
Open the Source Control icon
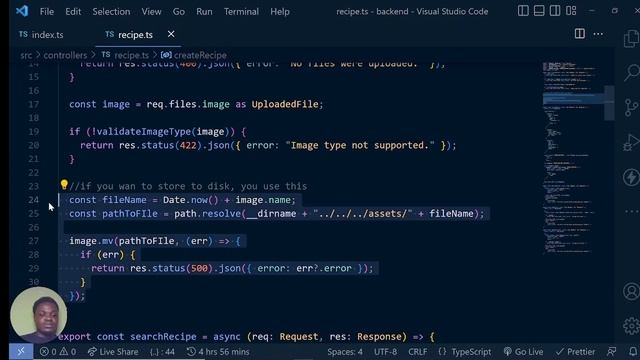pos(632,108)
